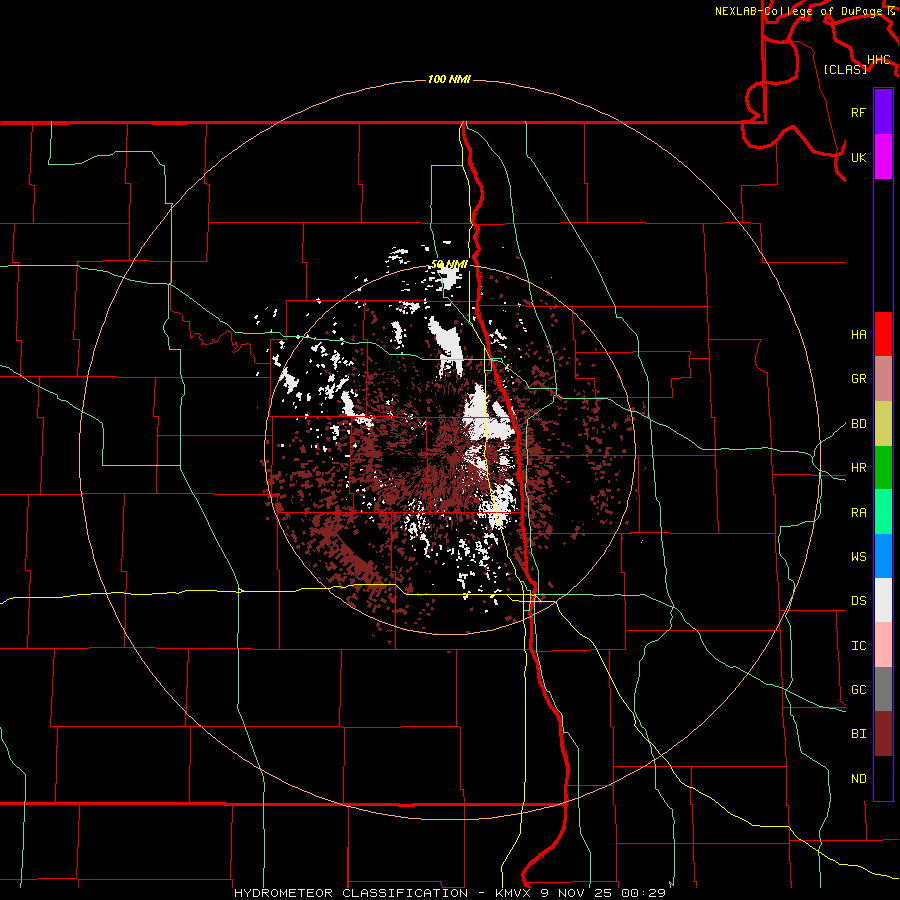
Task: Click the GC legend label
Action: (x=858, y=689)
